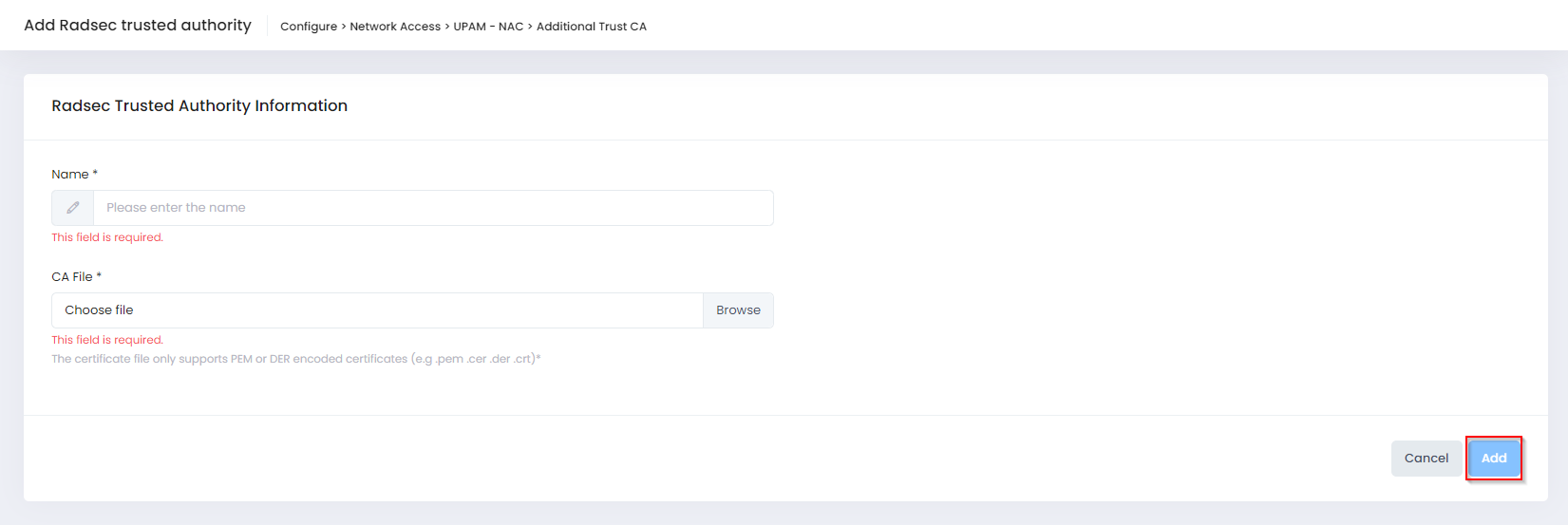Click required error under Name field

[x=107, y=237]
